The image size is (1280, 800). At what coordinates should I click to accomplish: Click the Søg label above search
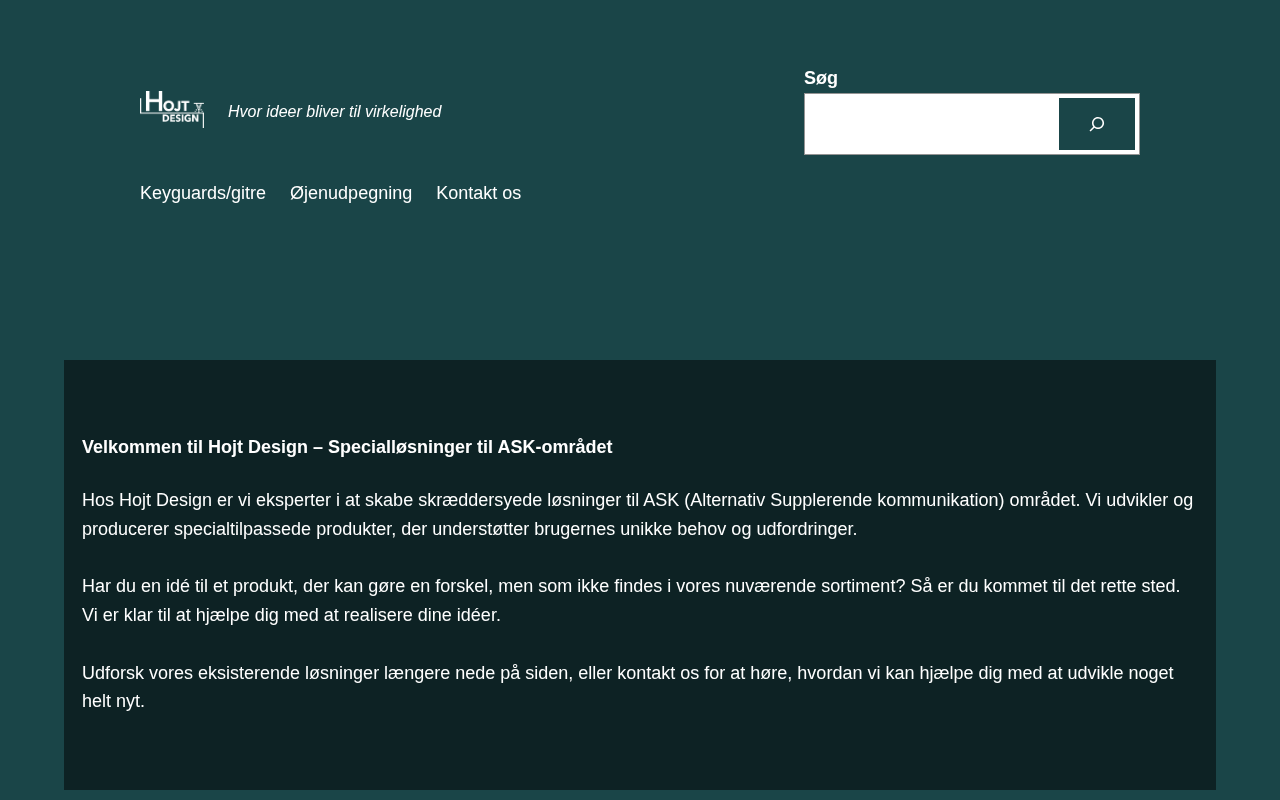click(821, 78)
